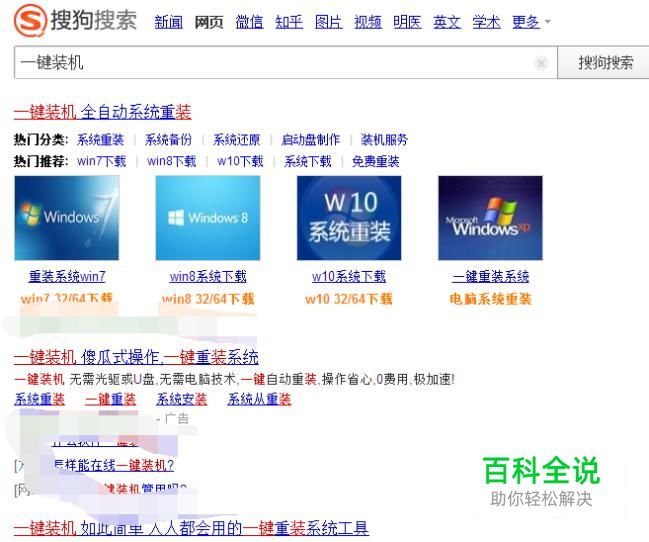649x542 pixels.
Task: Click the Windows XP thumbnail image
Action: (490, 218)
